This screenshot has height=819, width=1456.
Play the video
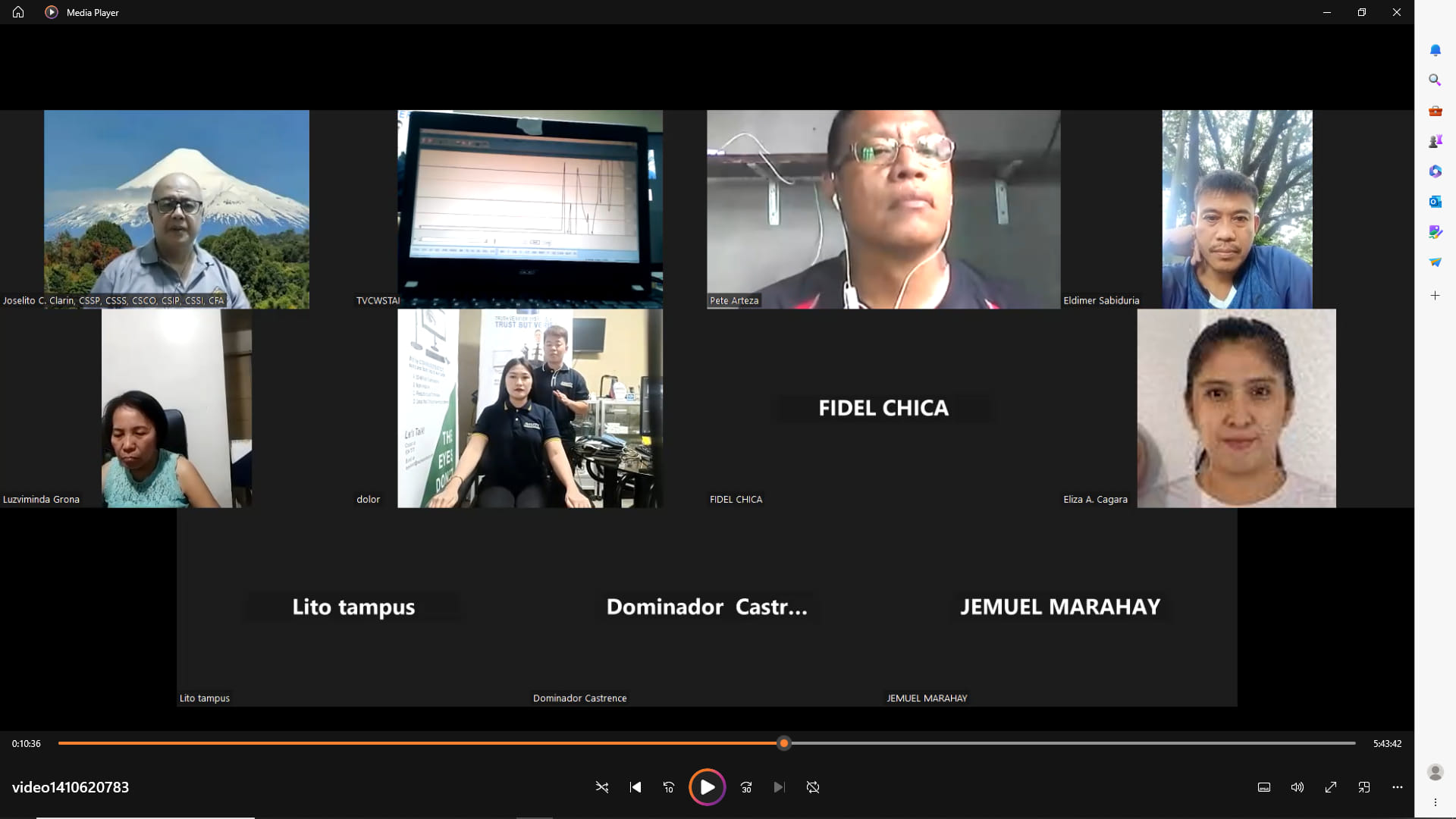(x=707, y=787)
